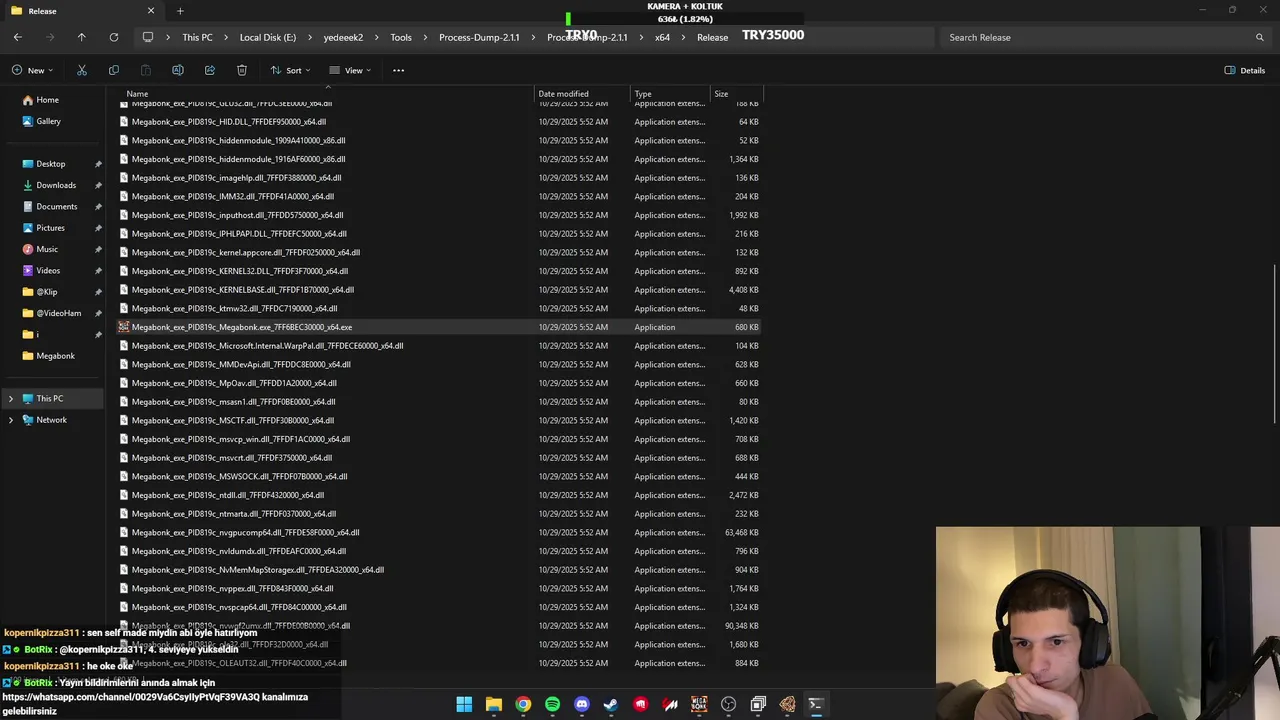Close the Release tab
1280x720 pixels.
point(151,11)
